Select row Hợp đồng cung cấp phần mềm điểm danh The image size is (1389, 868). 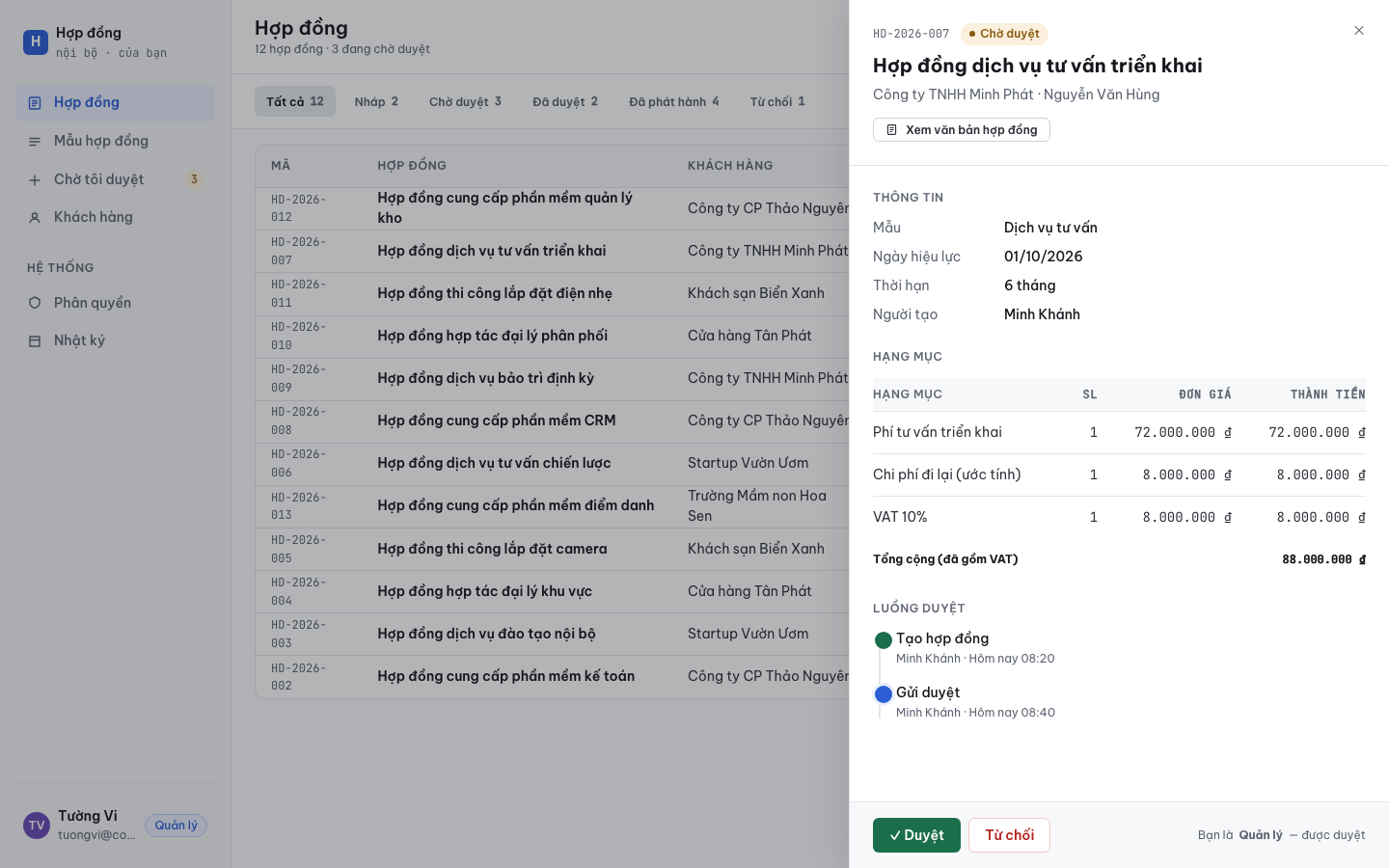click(552, 505)
